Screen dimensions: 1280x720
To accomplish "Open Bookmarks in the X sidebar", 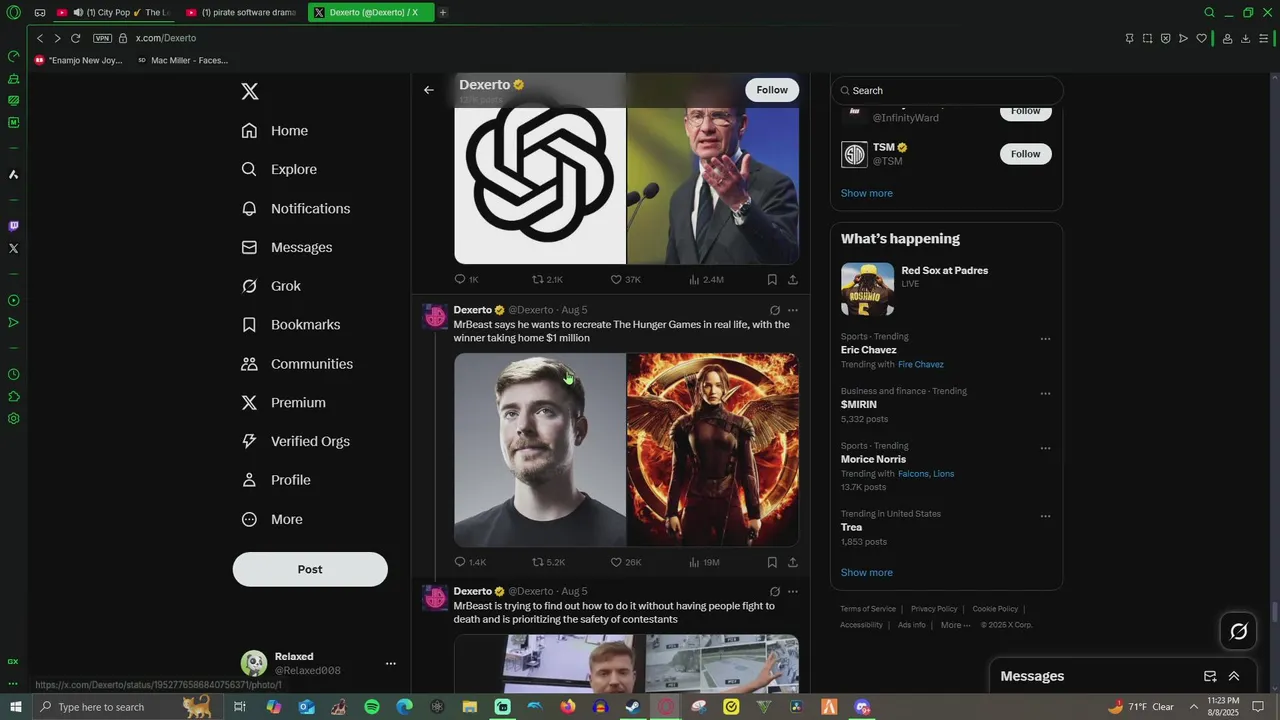I will coord(291,325).
